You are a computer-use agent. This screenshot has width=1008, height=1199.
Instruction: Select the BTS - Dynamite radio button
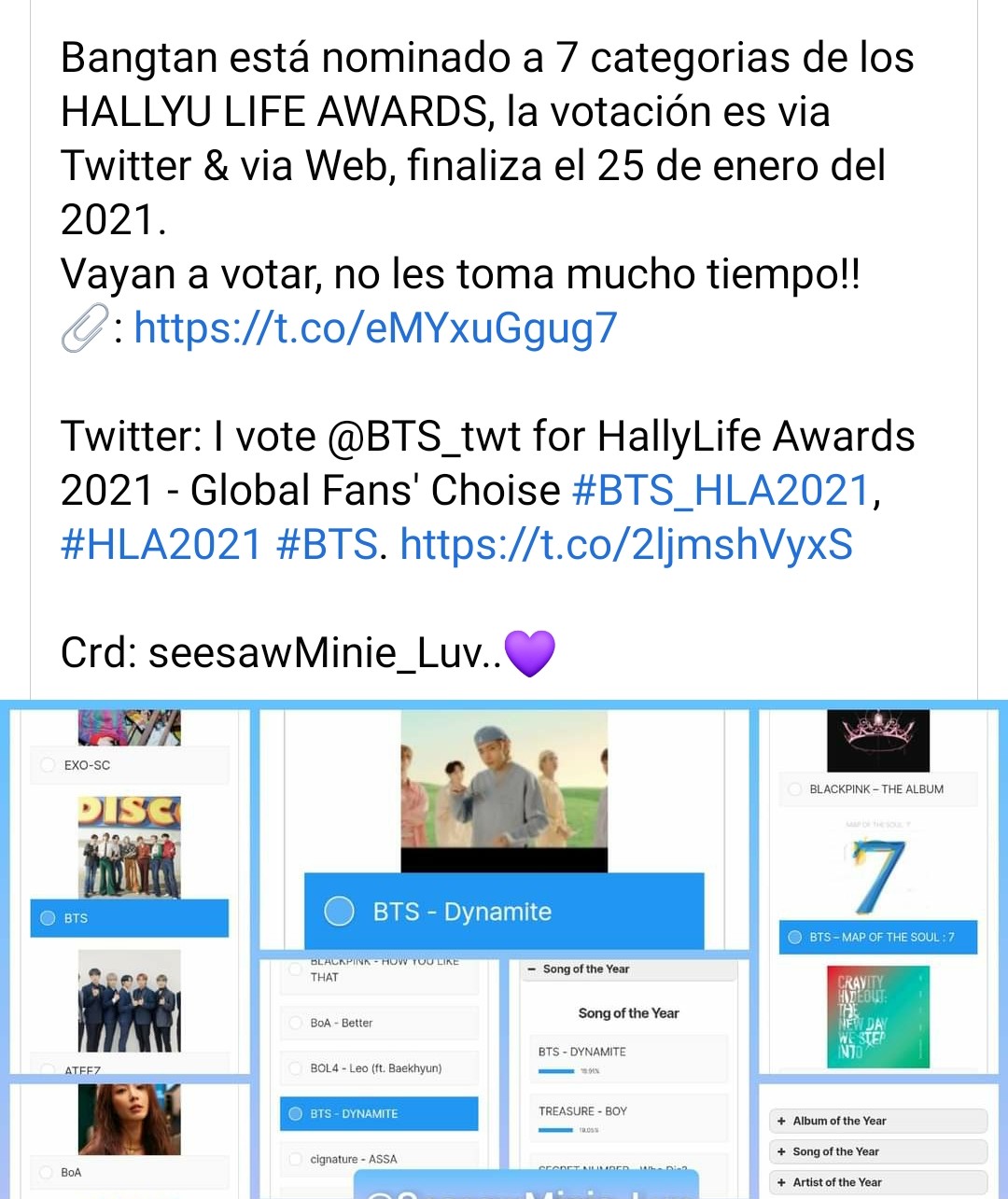339,911
